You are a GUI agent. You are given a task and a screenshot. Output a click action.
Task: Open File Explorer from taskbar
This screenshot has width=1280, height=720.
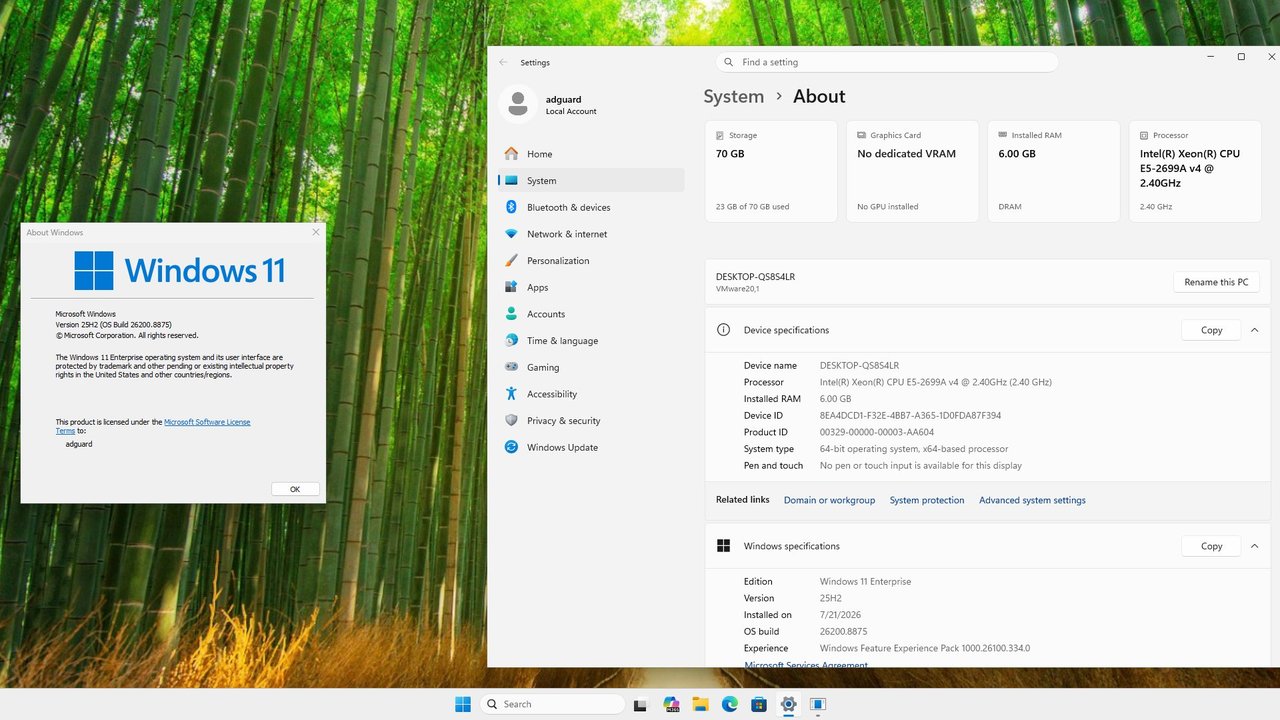pyautogui.click(x=700, y=704)
